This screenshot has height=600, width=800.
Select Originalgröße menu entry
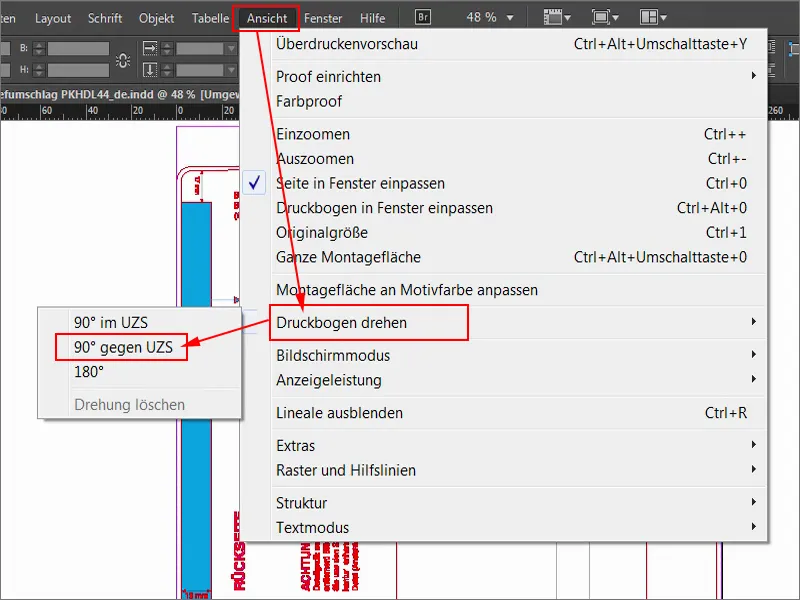[511, 232]
